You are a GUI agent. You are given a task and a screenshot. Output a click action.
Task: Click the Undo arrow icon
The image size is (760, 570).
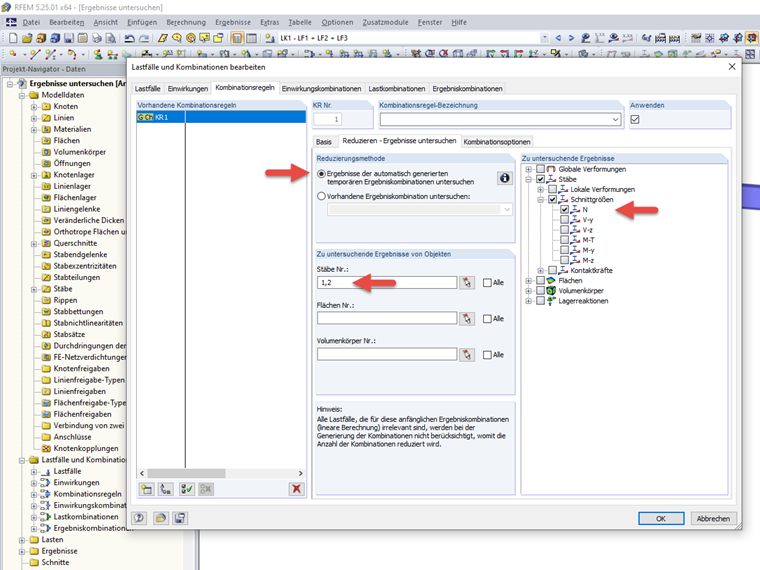129,38
